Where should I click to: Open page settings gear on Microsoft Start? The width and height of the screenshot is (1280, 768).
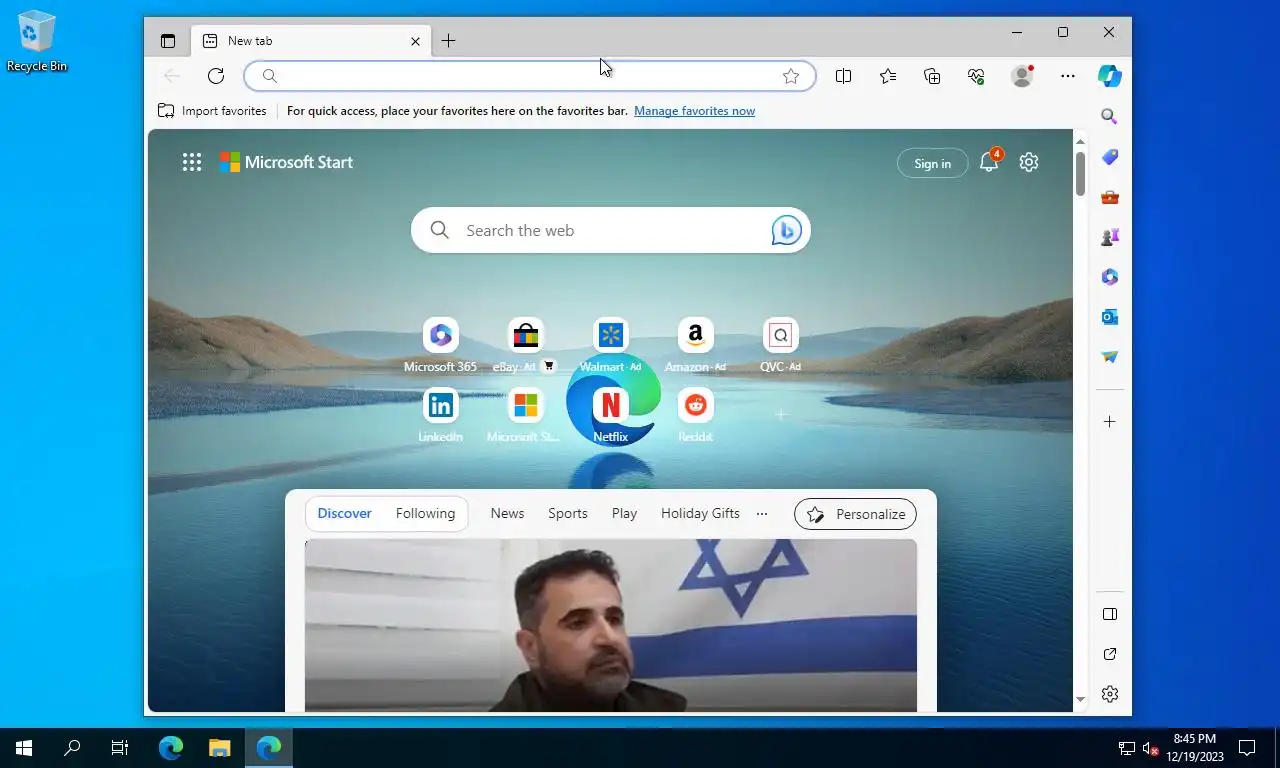coord(1029,162)
